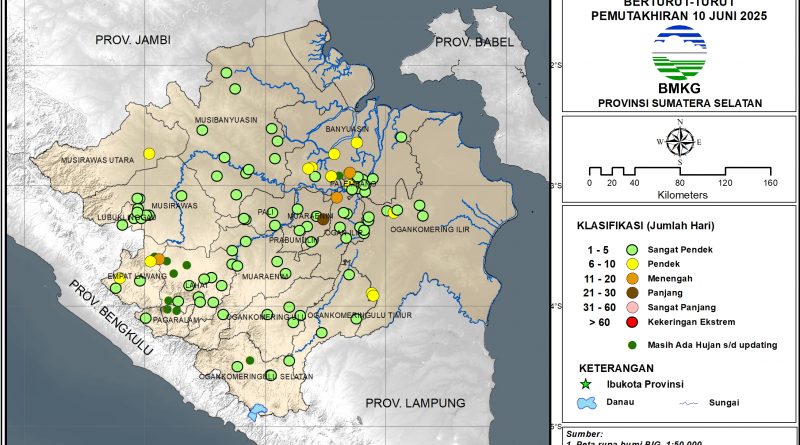Screen dimensions: 800x445
Task: Click the LAHAT region label
Action: [196, 285]
